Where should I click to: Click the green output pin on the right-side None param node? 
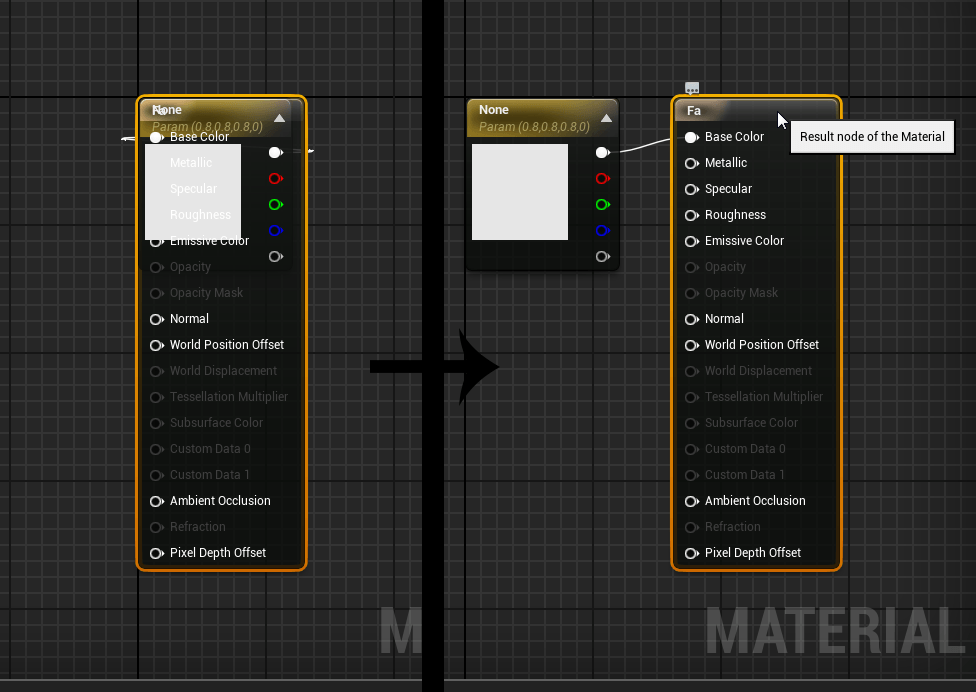pyautogui.click(x=602, y=205)
